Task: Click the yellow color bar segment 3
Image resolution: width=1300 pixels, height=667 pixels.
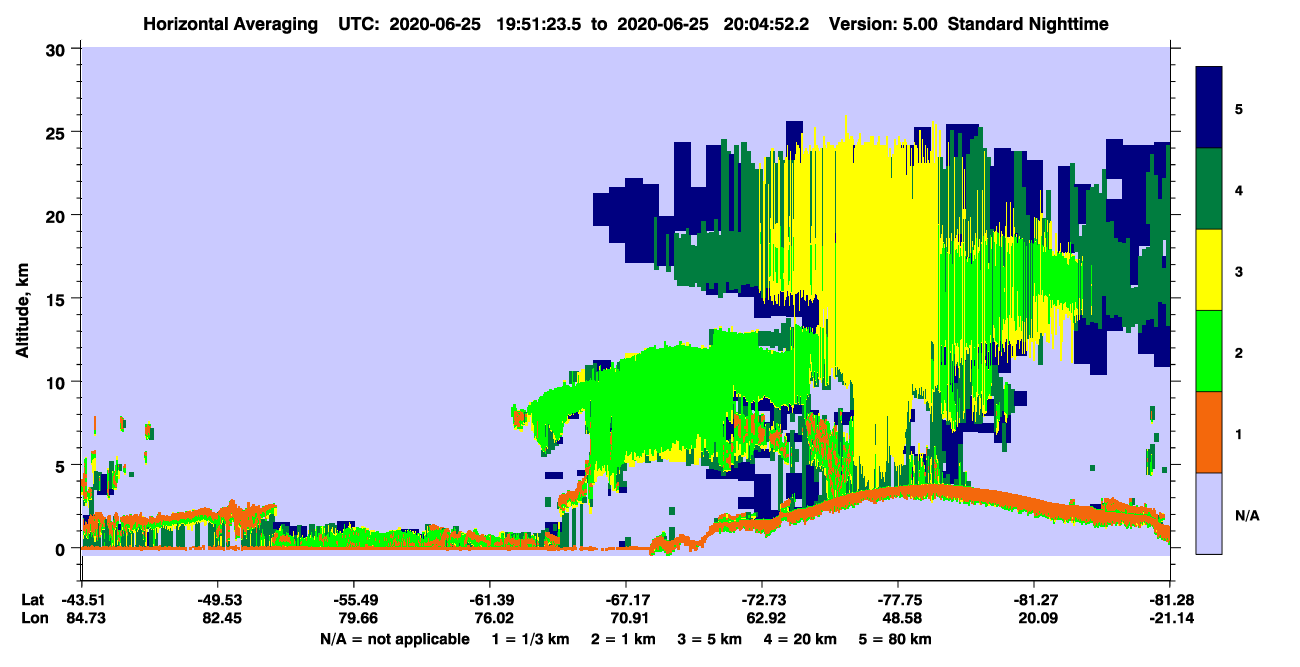Action: pos(1209,269)
